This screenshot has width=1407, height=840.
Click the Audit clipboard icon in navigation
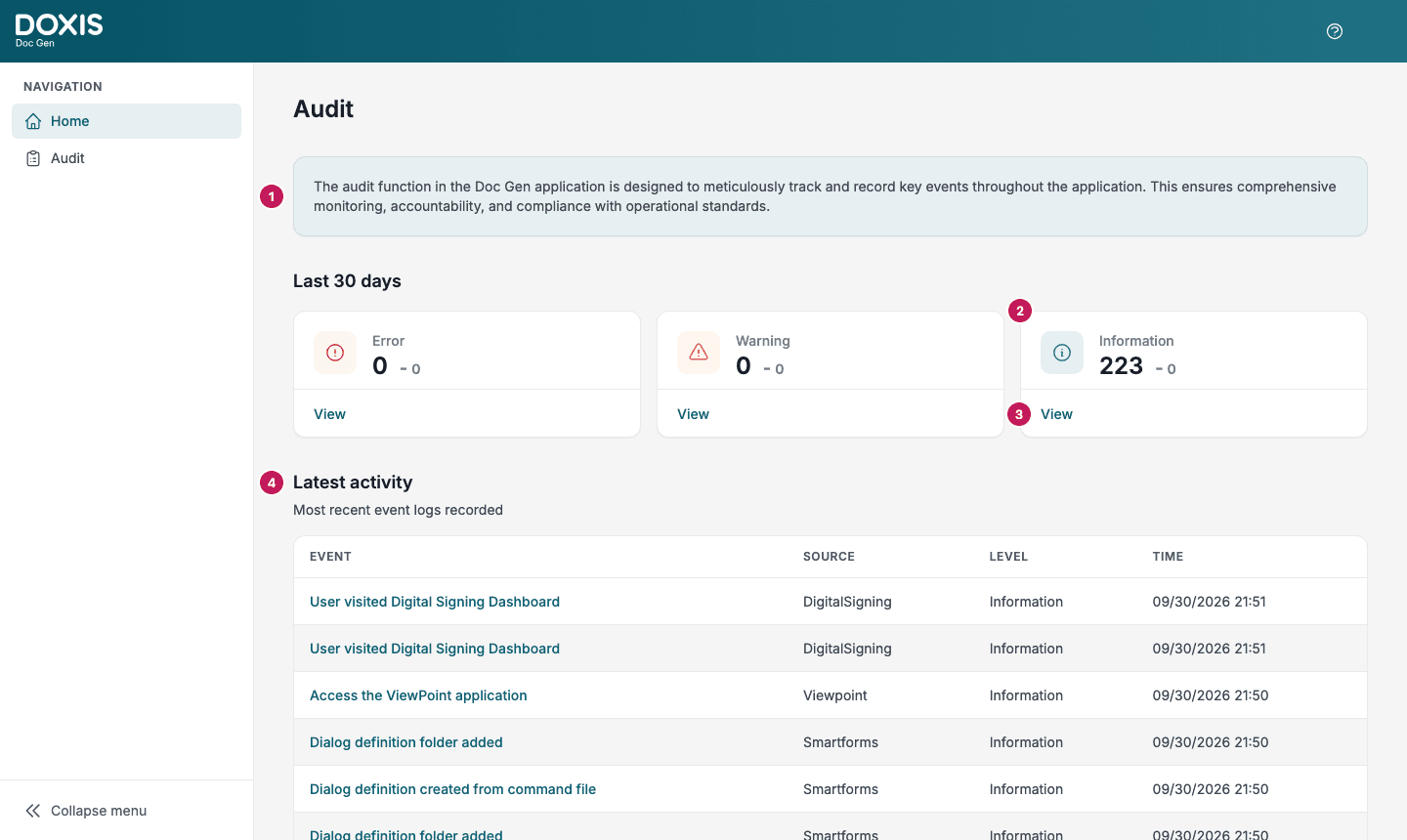[x=33, y=158]
